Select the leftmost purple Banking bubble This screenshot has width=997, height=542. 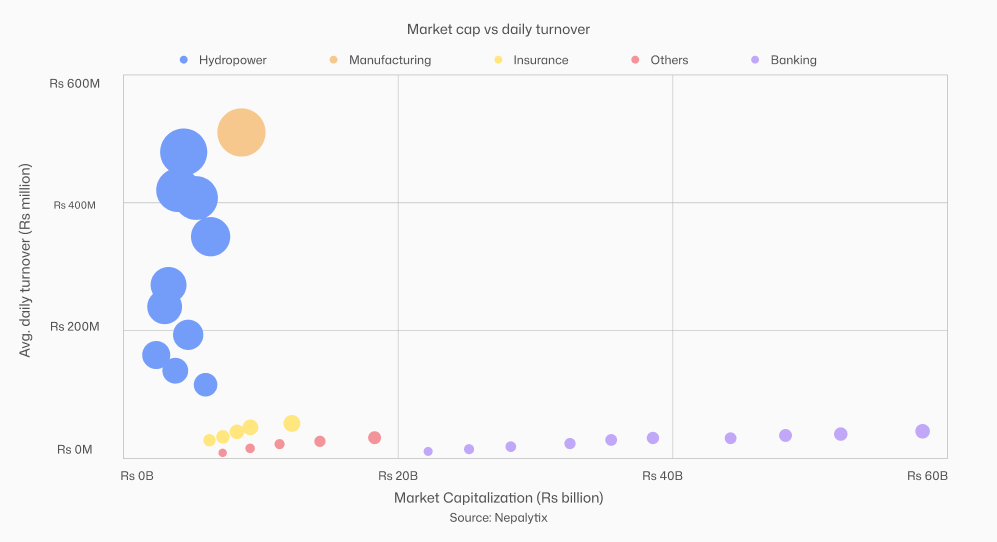pyautogui.click(x=428, y=451)
